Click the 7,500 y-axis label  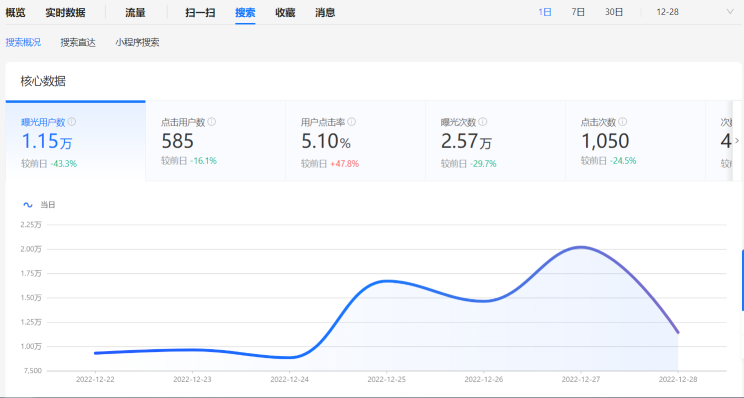point(32,370)
